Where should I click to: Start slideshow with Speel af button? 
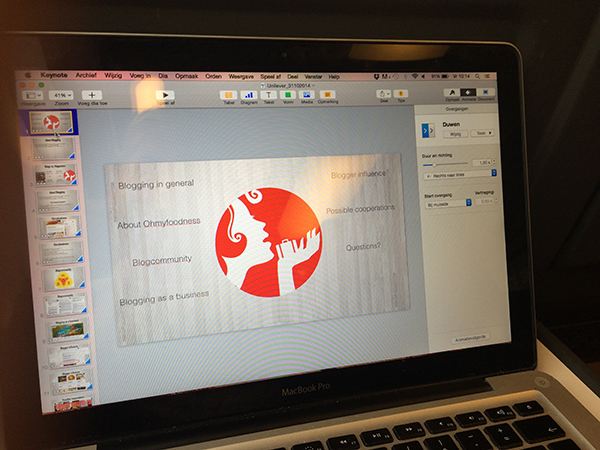click(165, 95)
